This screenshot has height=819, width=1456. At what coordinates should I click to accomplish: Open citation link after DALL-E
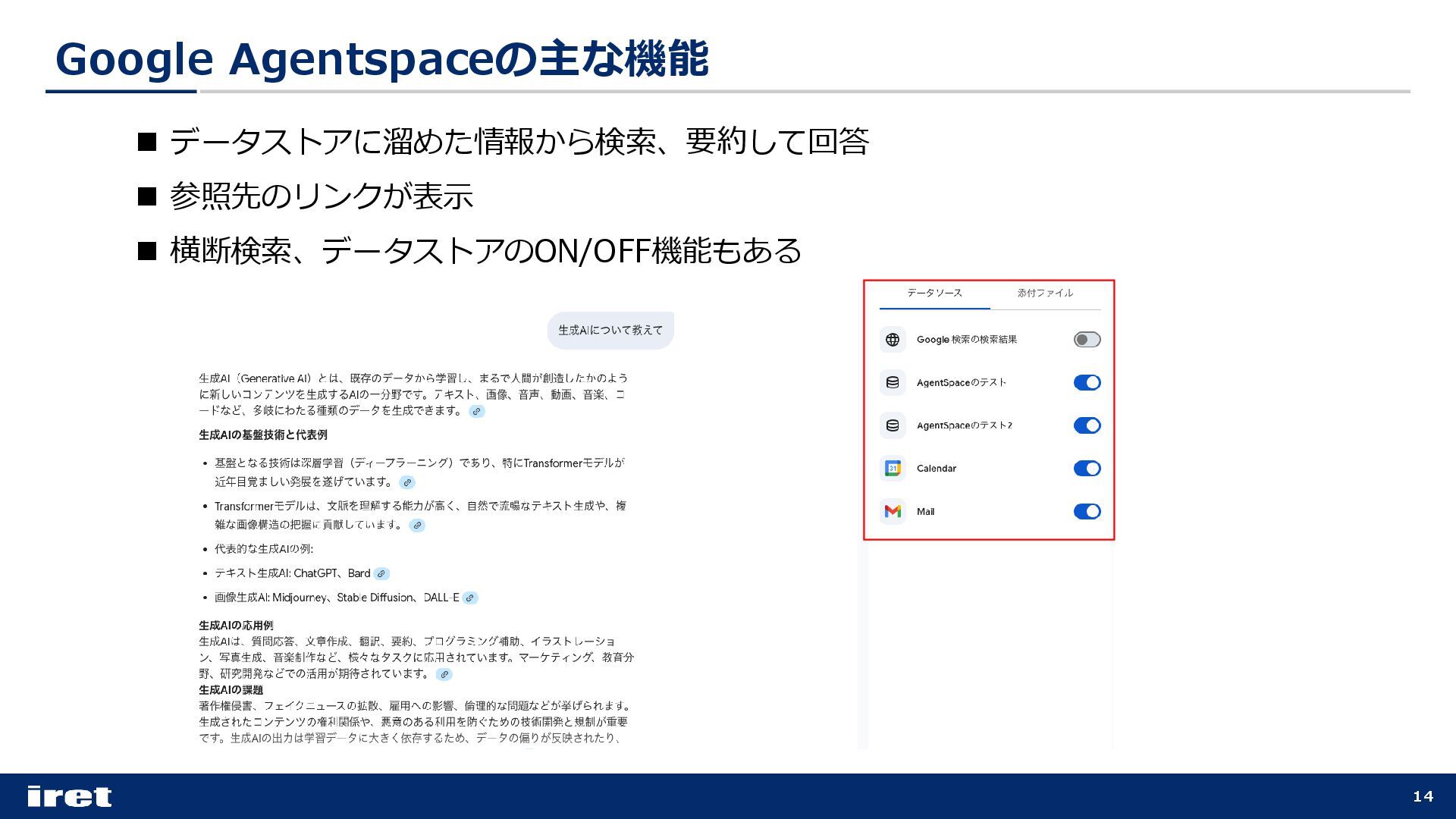tap(470, 598)
